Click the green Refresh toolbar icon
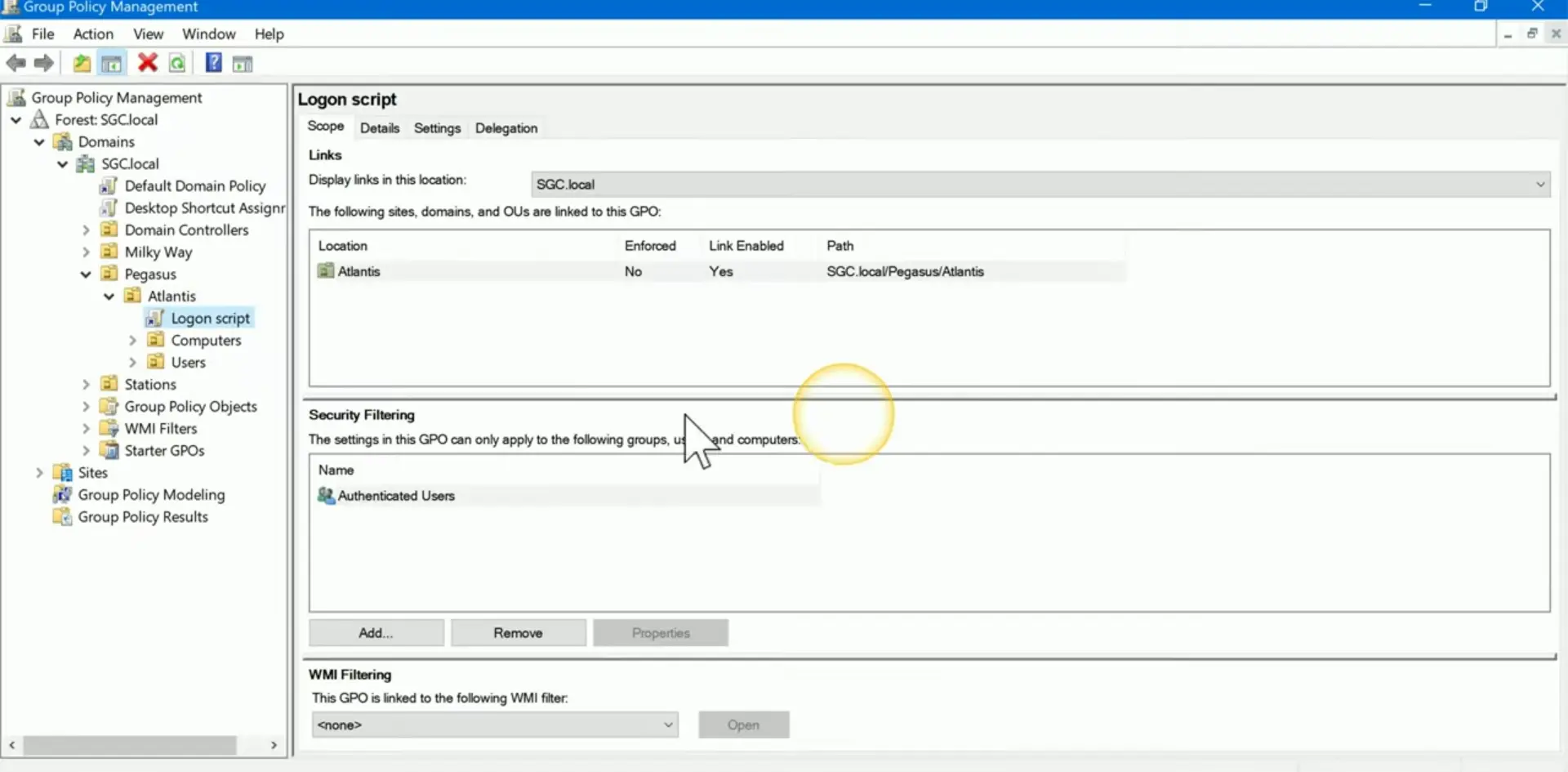1568x772 pixels. click(177, 63)
